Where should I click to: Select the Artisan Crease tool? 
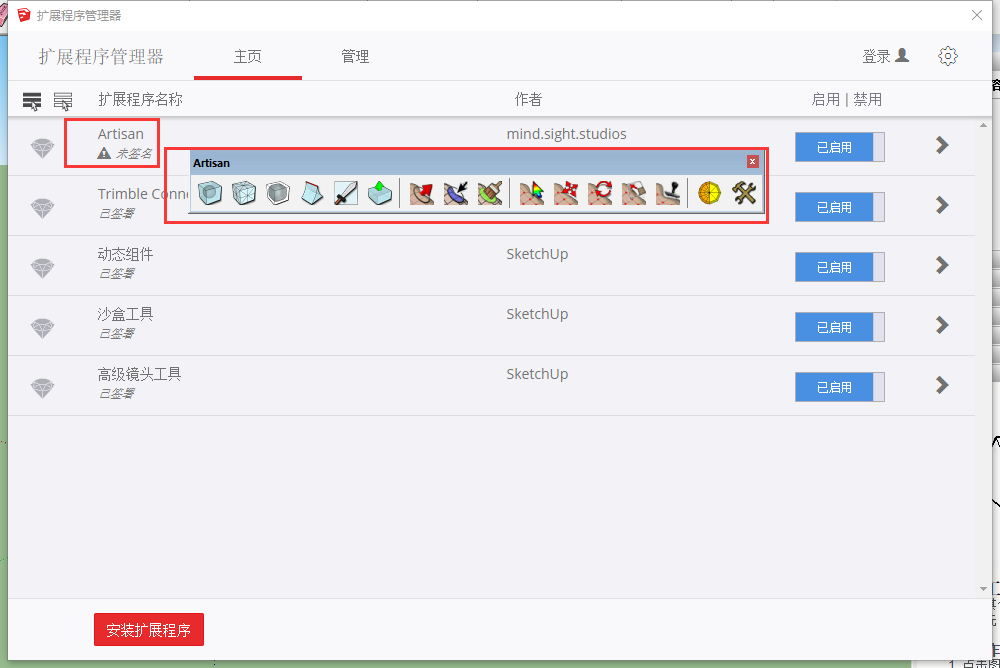312,193
